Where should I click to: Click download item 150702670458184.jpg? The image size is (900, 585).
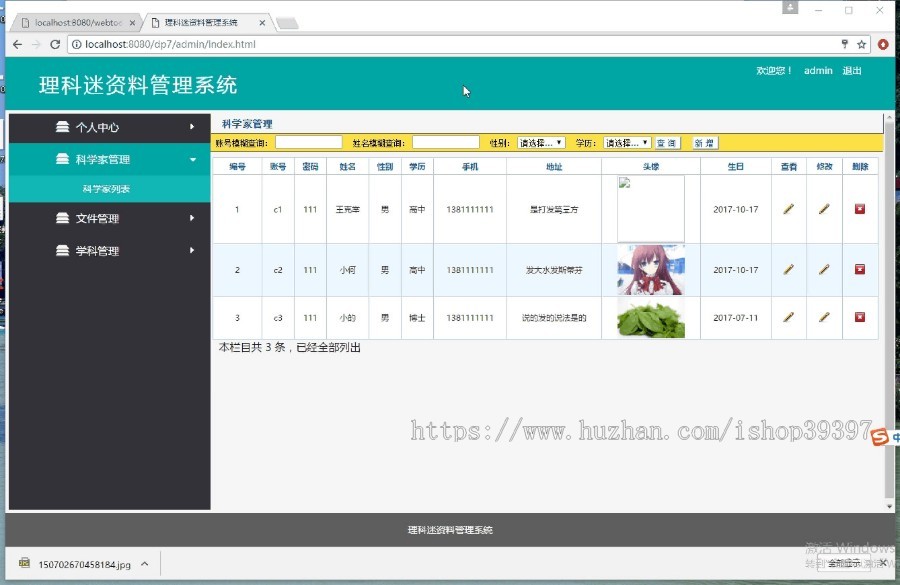84,564
